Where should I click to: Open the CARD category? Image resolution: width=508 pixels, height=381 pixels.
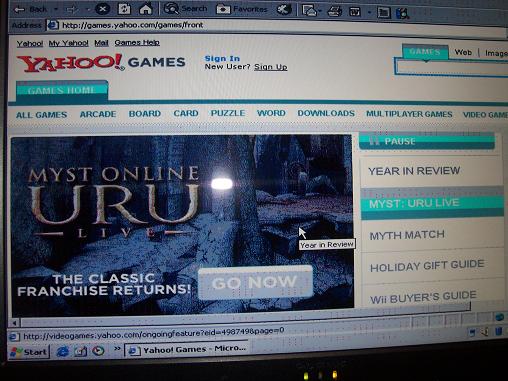[186, 113]
